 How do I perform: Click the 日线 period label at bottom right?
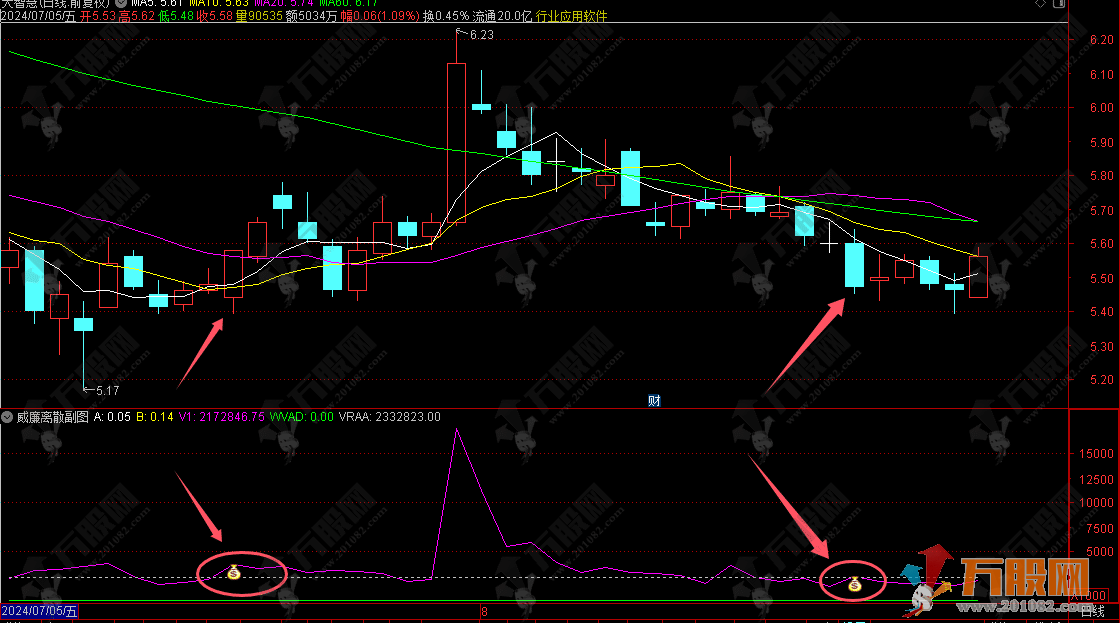click(x=1092, y=612)
